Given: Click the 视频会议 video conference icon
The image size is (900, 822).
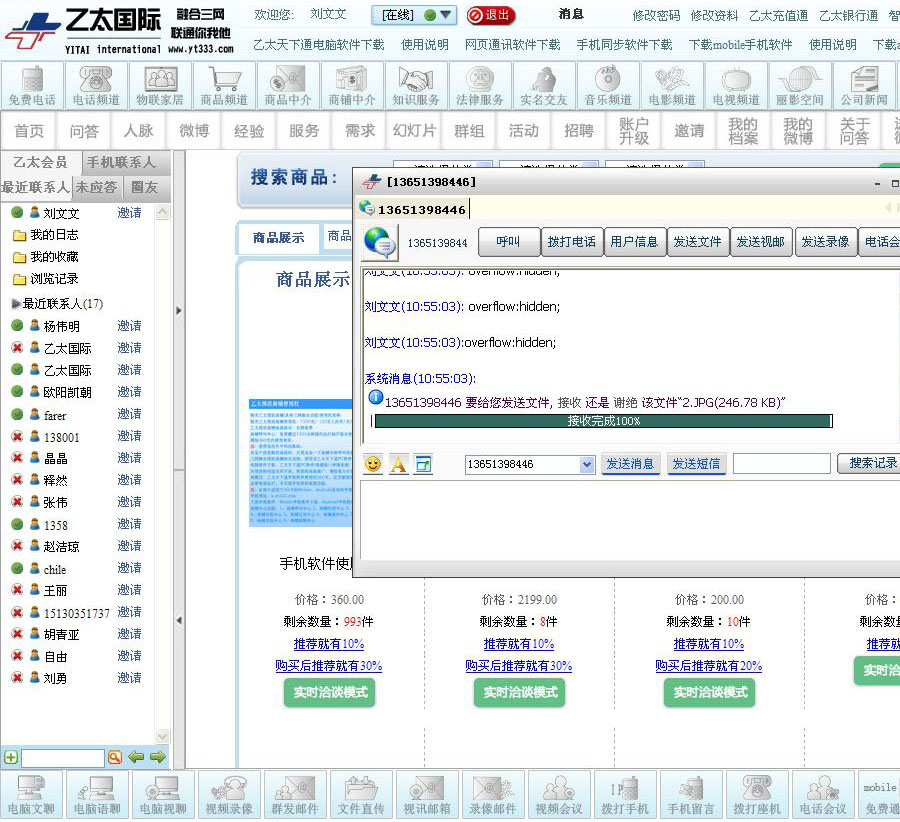Looking at the screenshot, I should tap(559, 794).
